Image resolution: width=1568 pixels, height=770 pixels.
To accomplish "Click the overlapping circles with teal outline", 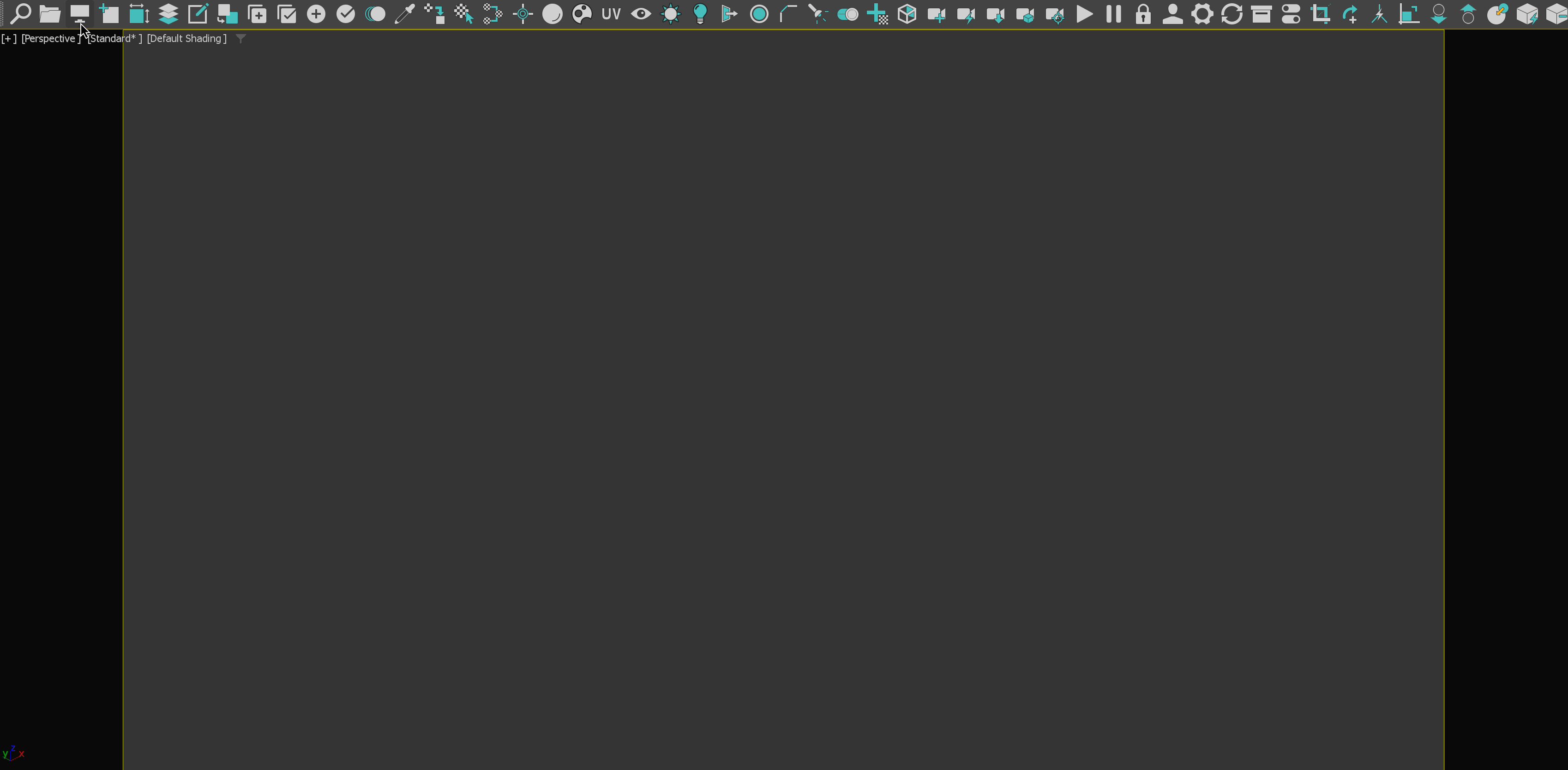I will point(375,13).
